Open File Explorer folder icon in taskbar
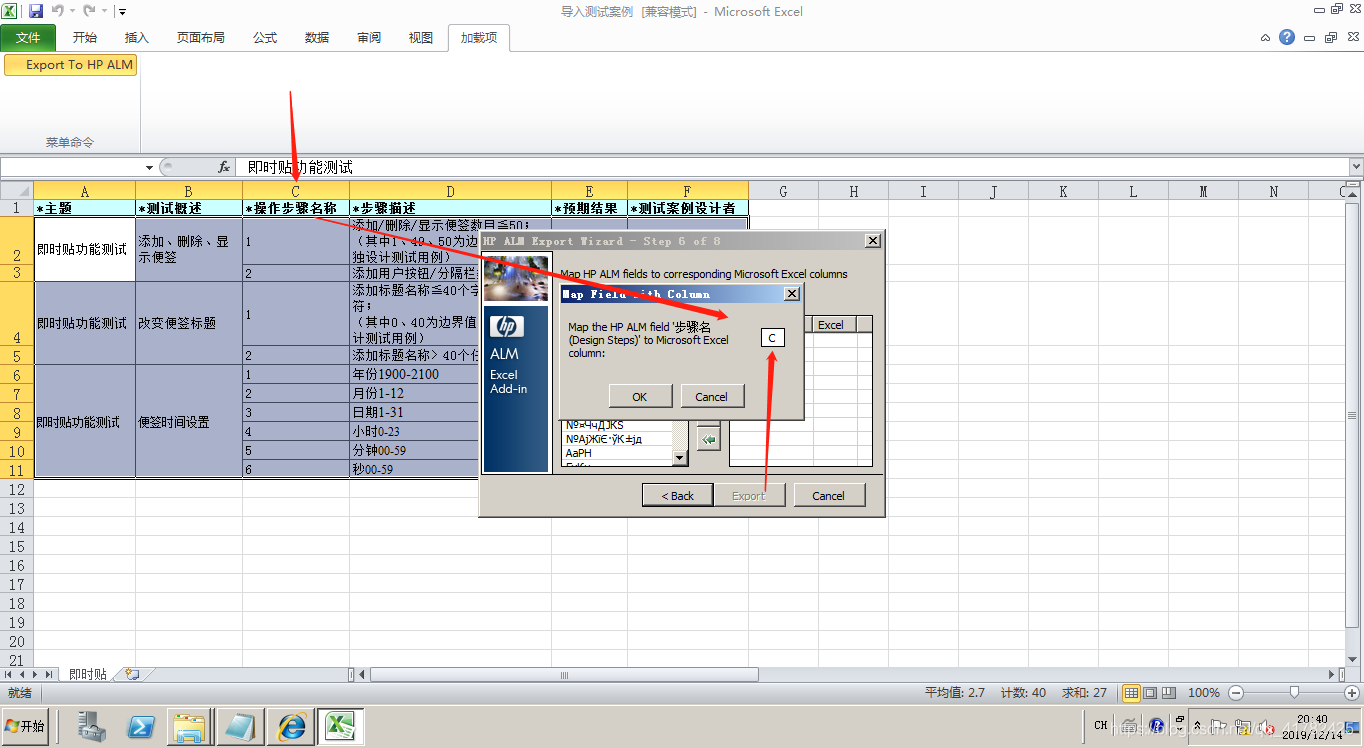 point(190,727)
